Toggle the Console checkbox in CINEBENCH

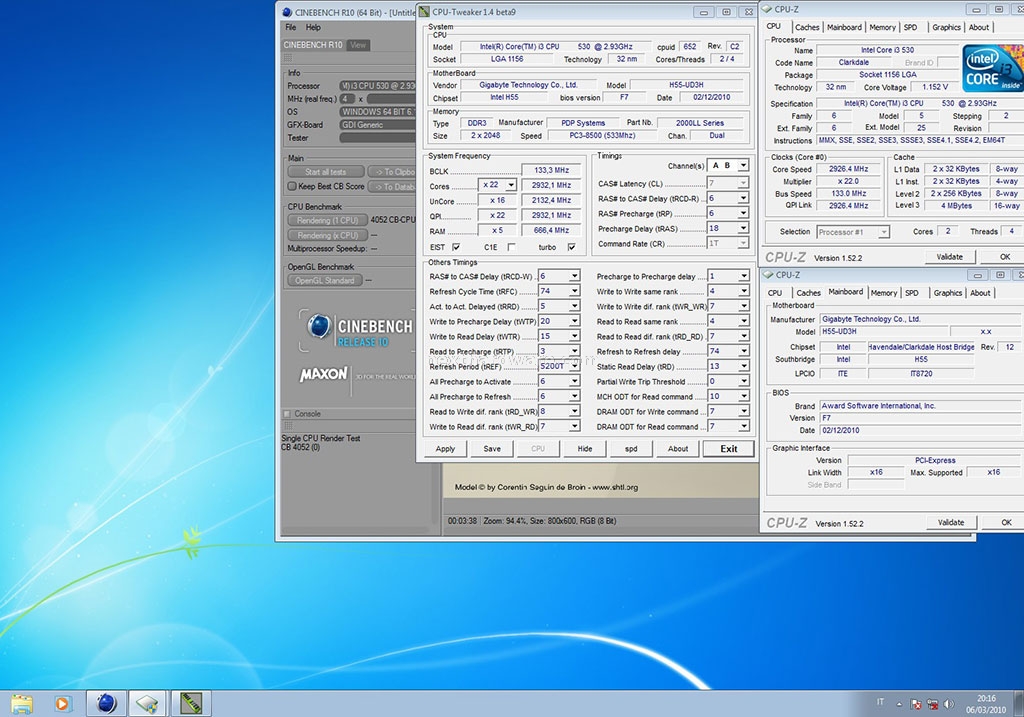click(x=287, y=414)
